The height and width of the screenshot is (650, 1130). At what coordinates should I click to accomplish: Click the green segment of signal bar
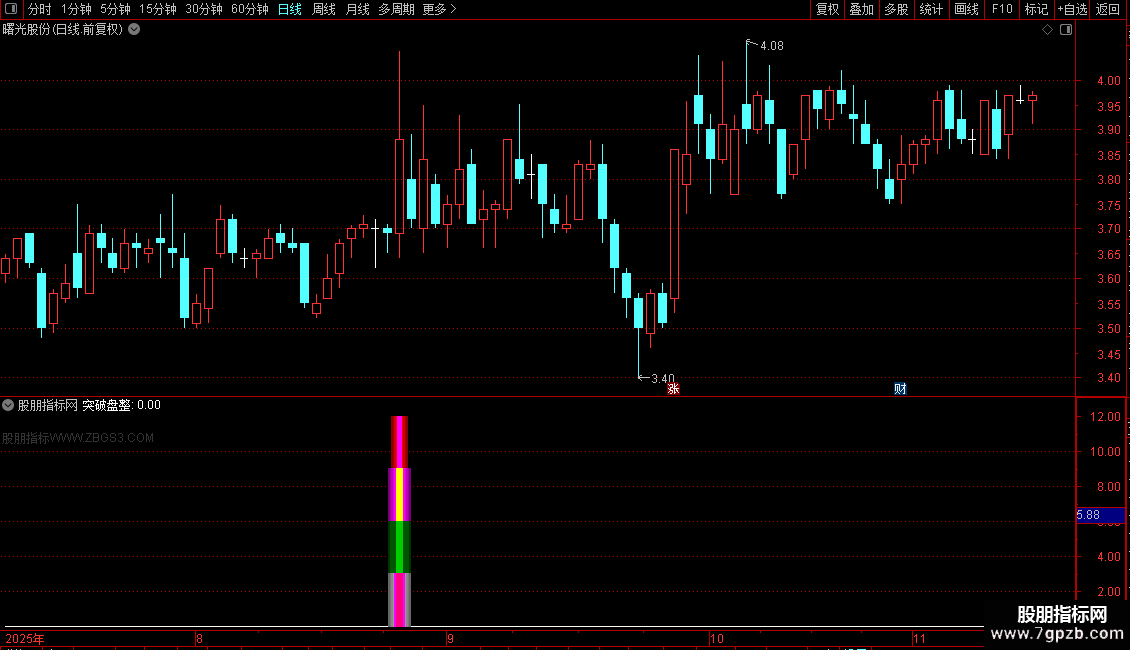pos(399,547)
